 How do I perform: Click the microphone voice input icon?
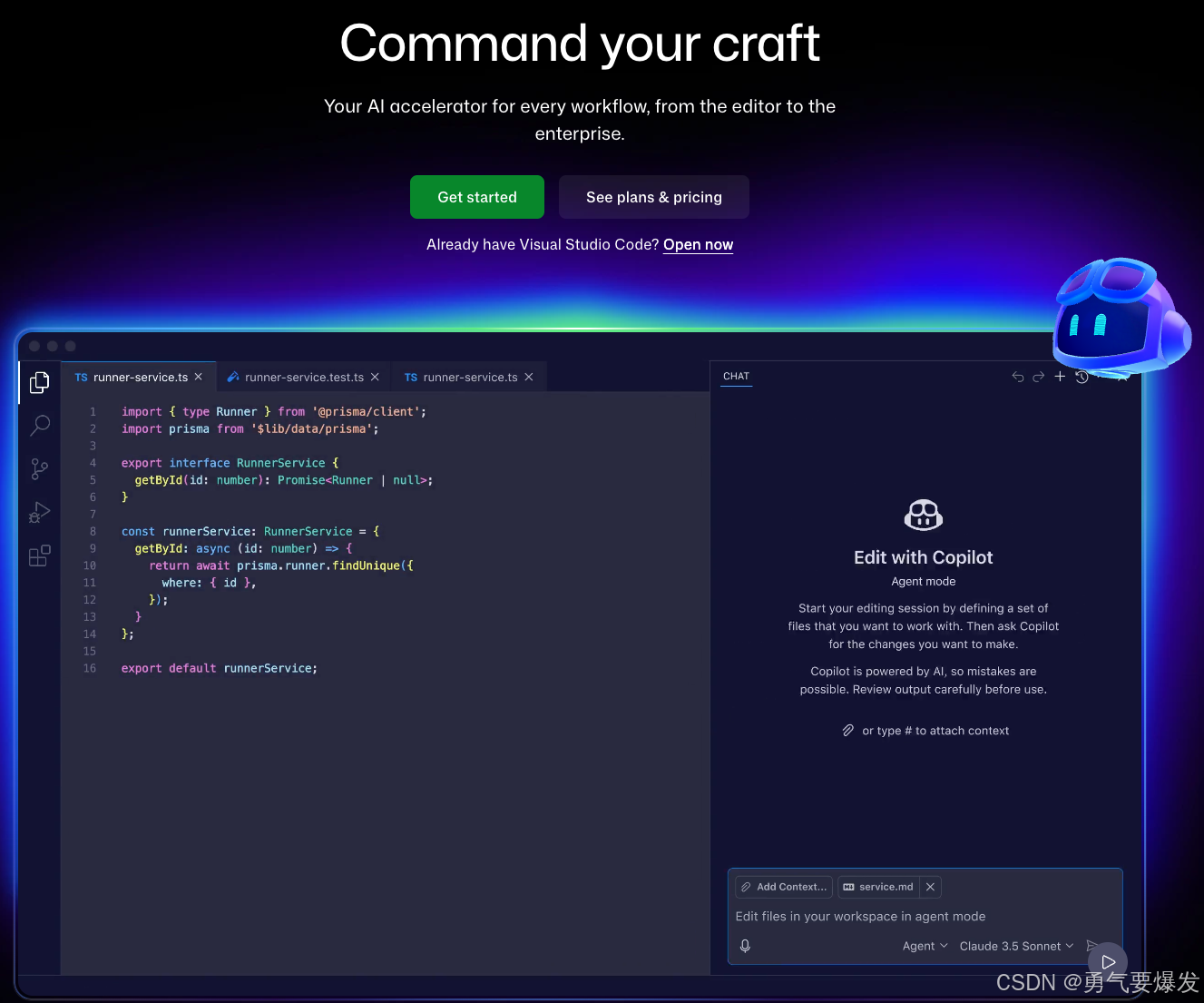click(745, 946)
